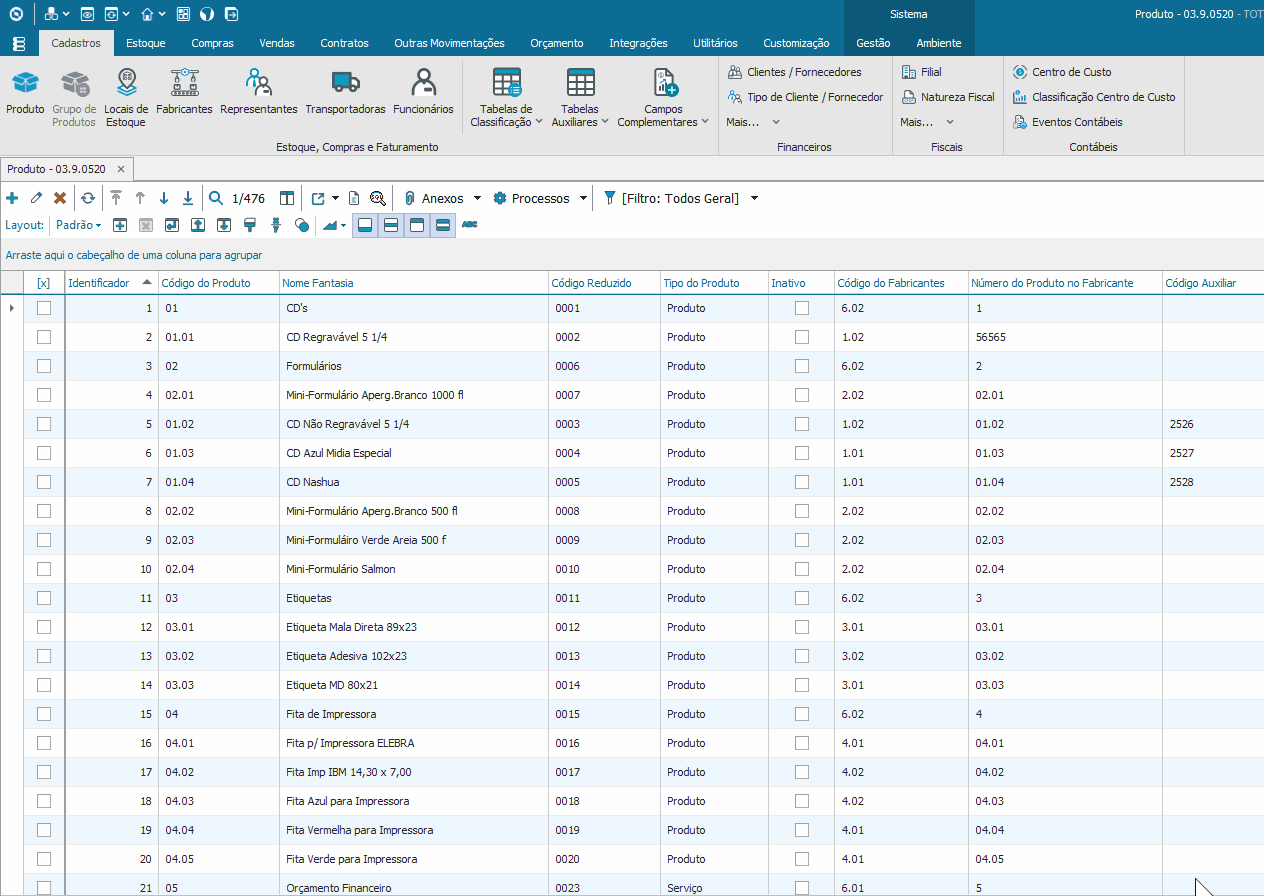Jump to last record arrow icon

click(x=187, y=198)
